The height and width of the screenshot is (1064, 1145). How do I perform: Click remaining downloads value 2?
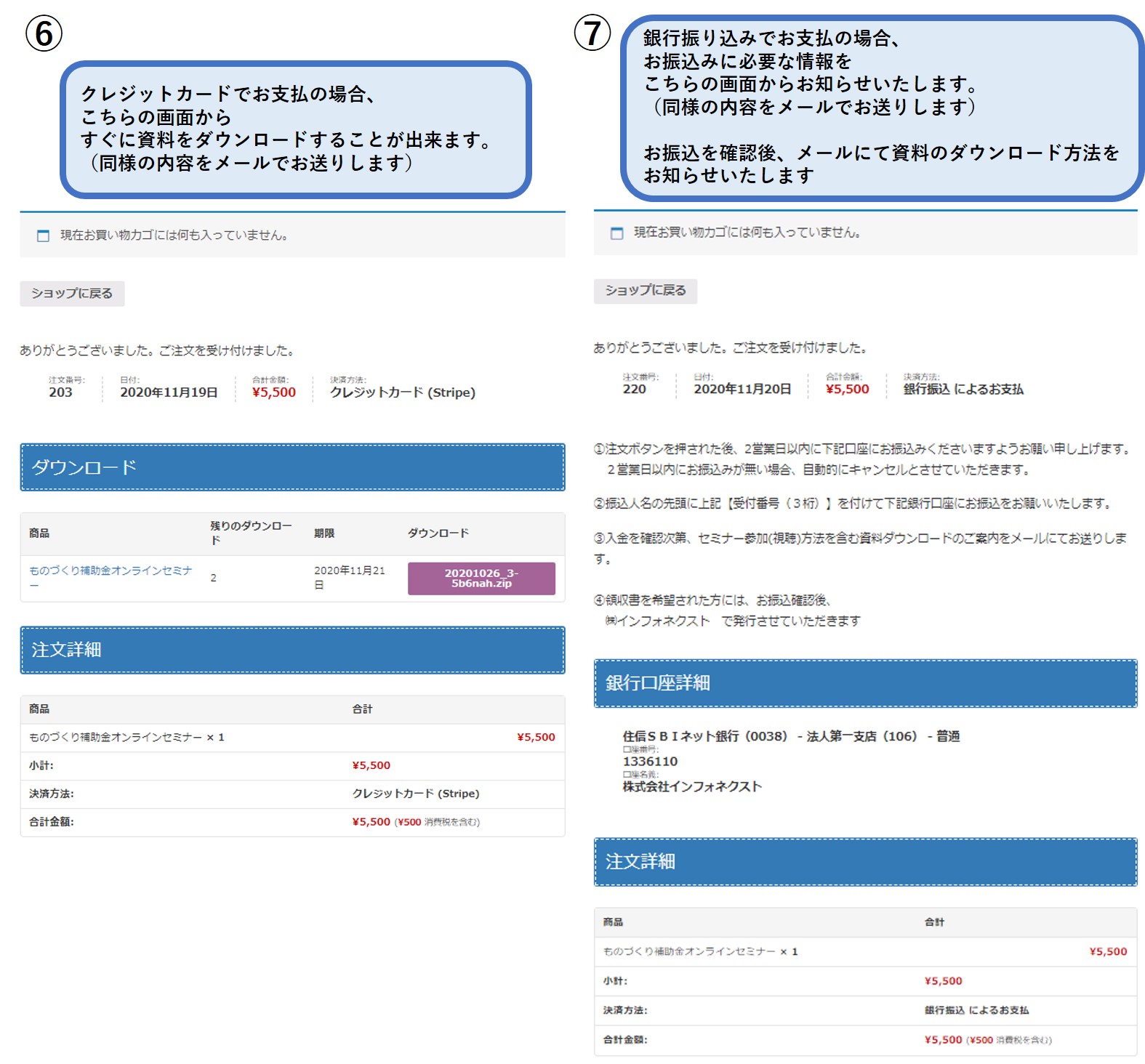(x=213, y=578)
